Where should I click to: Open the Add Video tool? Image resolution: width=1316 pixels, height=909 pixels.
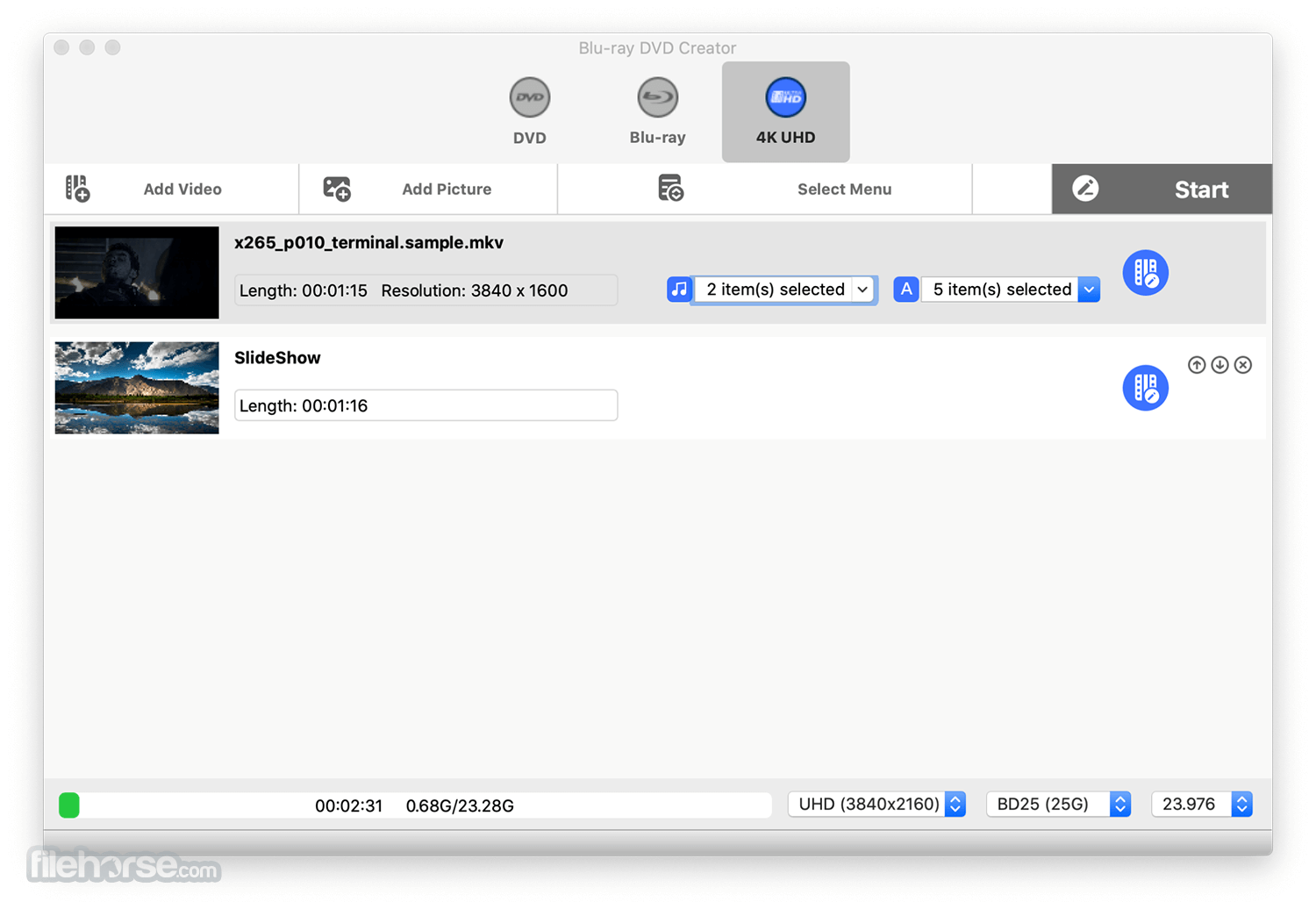point(171,189)
